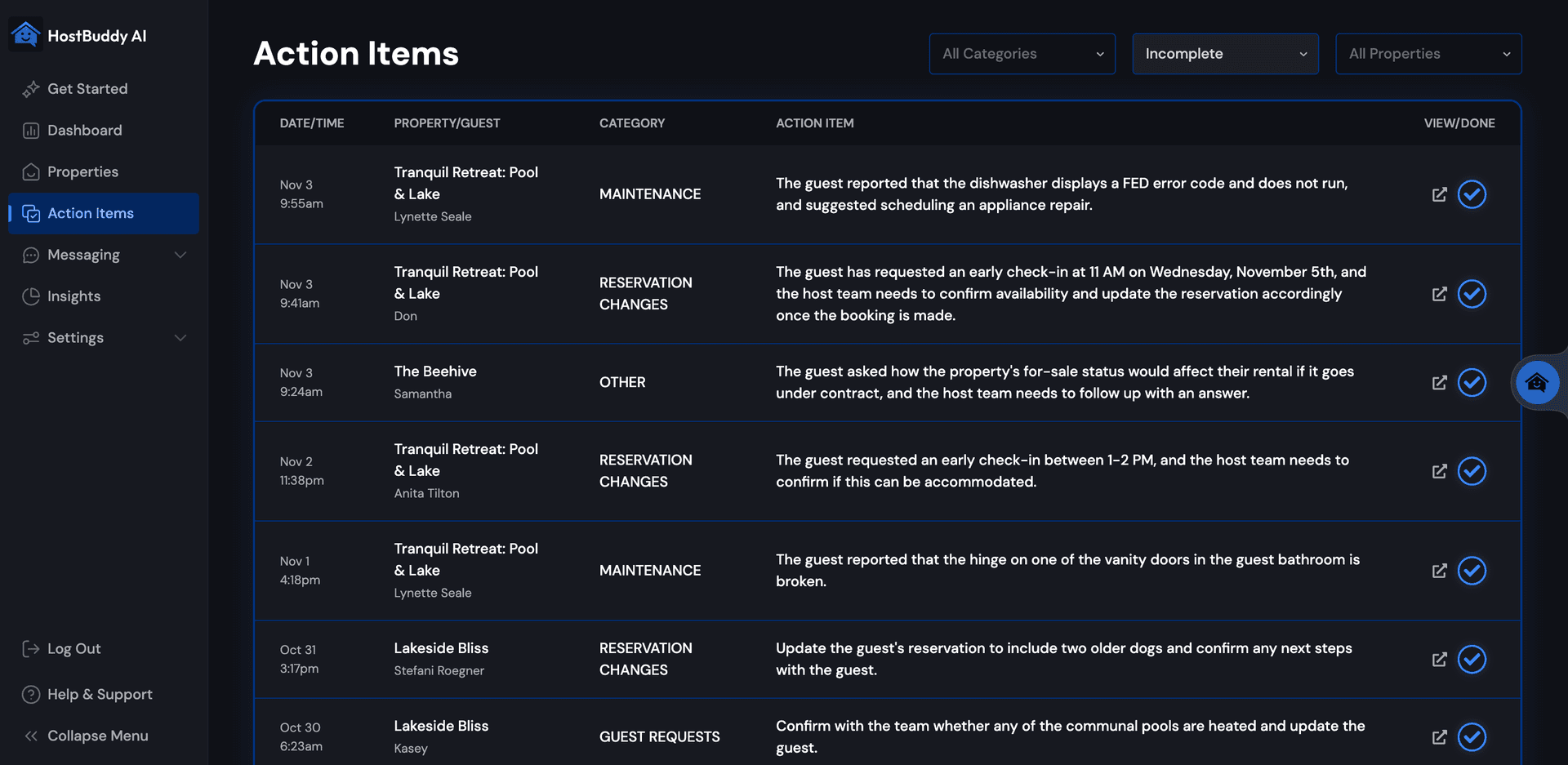This screenshot has width=1568, height=765.
Task: Click the Action Items sidebar icon
Action: (x=30, y=213)
